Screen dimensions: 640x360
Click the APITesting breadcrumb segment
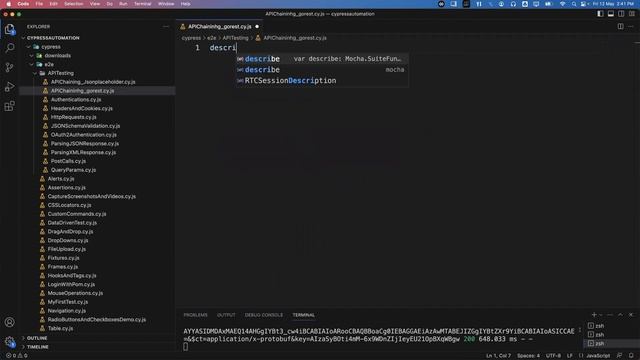pyautogui.click(x=235, y=38)
